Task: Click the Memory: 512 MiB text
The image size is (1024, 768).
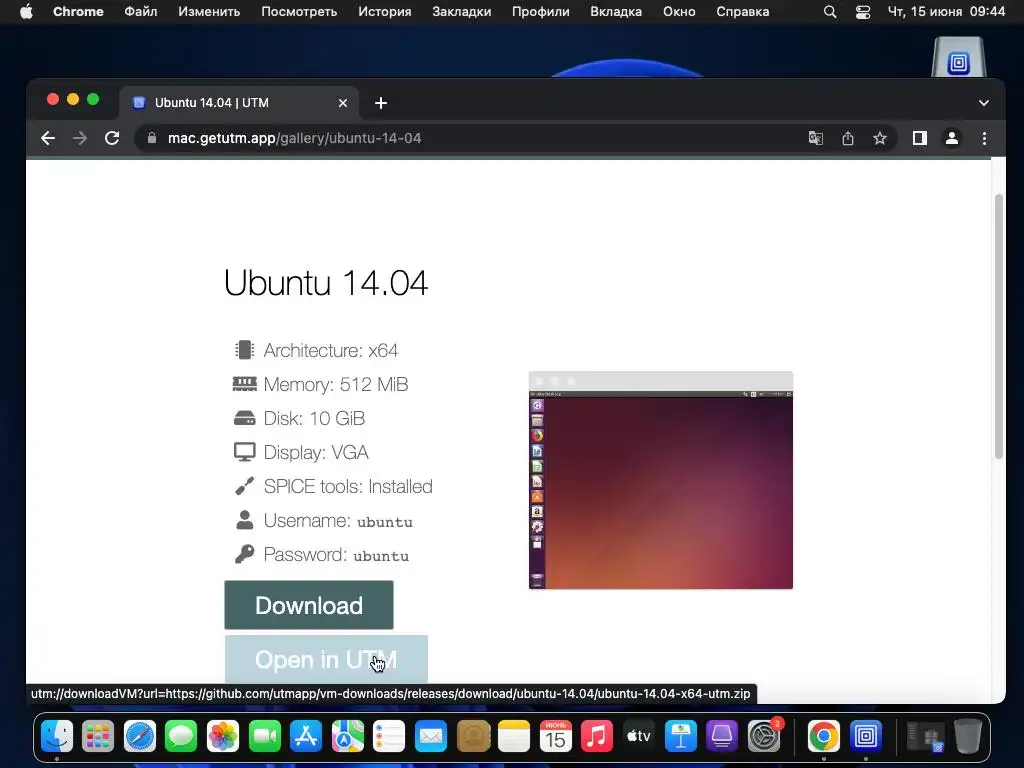Action: pyautogui.click(x=336, y=384)
